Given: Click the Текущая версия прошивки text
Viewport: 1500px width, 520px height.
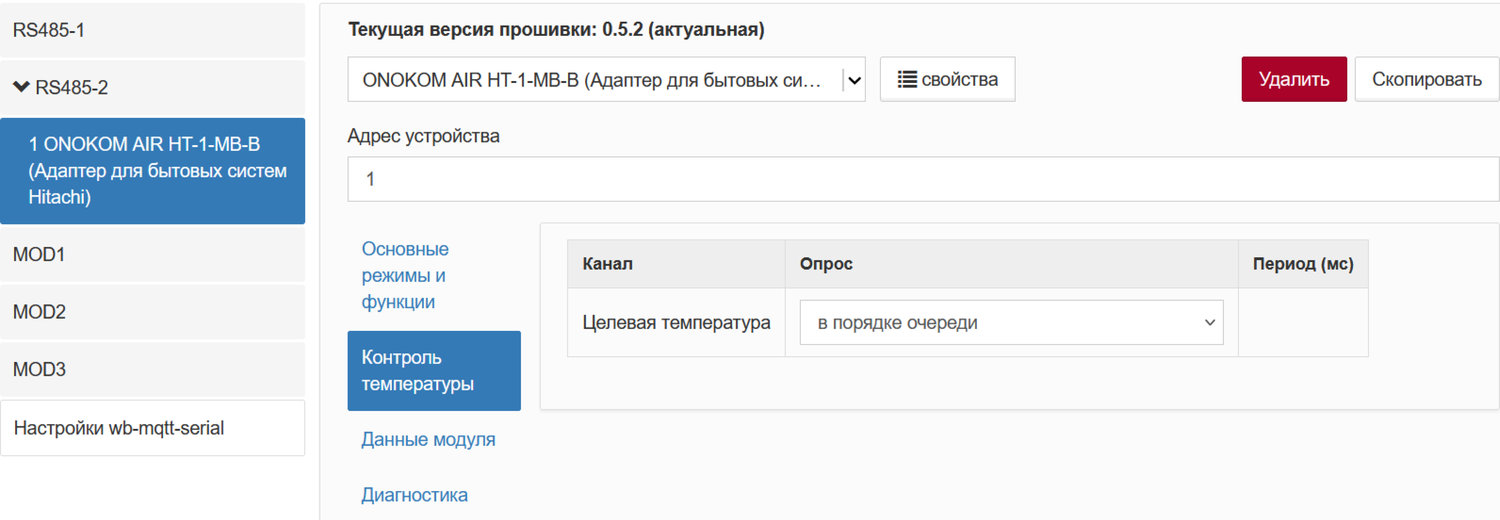Looking at the screenshot, I should point(556,30).
